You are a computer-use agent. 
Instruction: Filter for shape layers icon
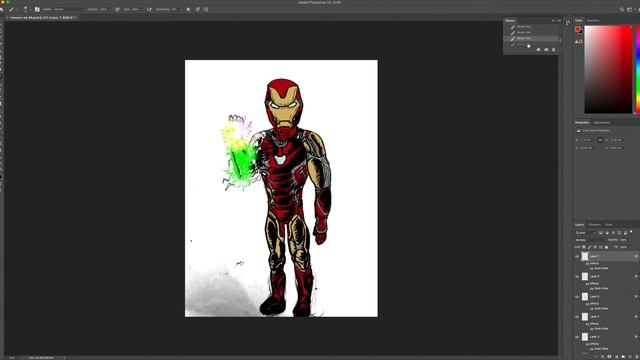click(x=619, y=233)
